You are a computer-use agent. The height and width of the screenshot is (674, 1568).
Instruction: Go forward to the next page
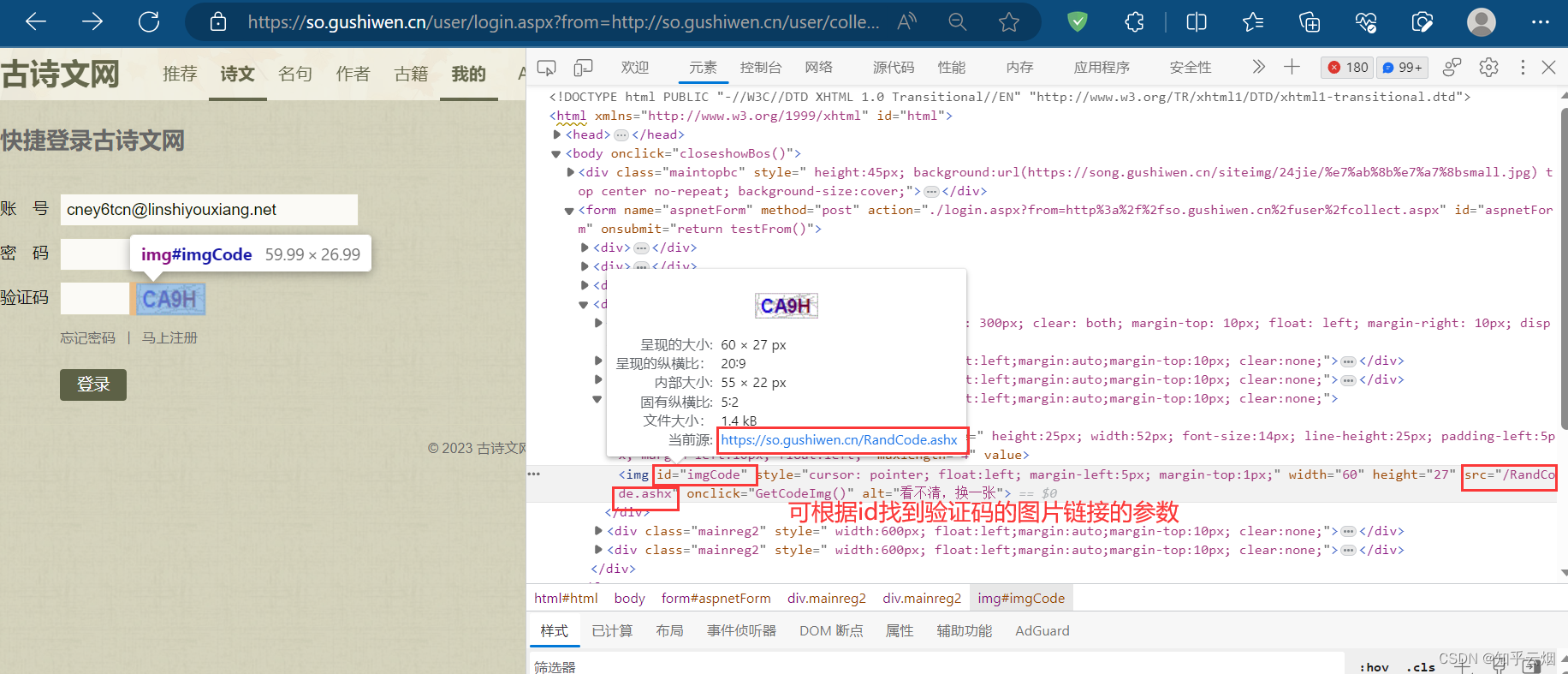pyautogui.click(x=92, y=21)
